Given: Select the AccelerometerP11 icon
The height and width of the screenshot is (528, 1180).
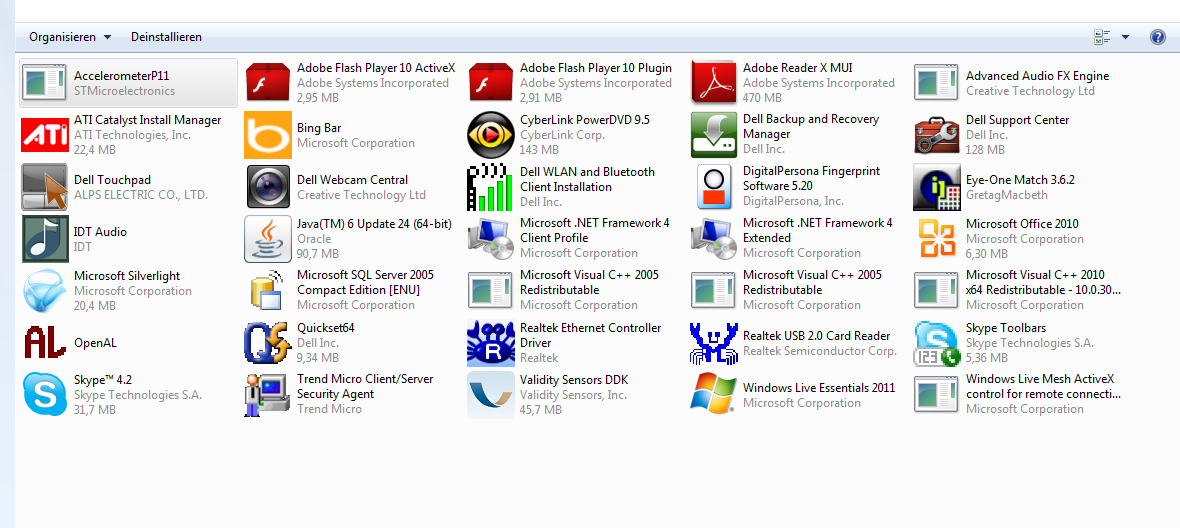Looking at the screenshot, I should (44, 83).
